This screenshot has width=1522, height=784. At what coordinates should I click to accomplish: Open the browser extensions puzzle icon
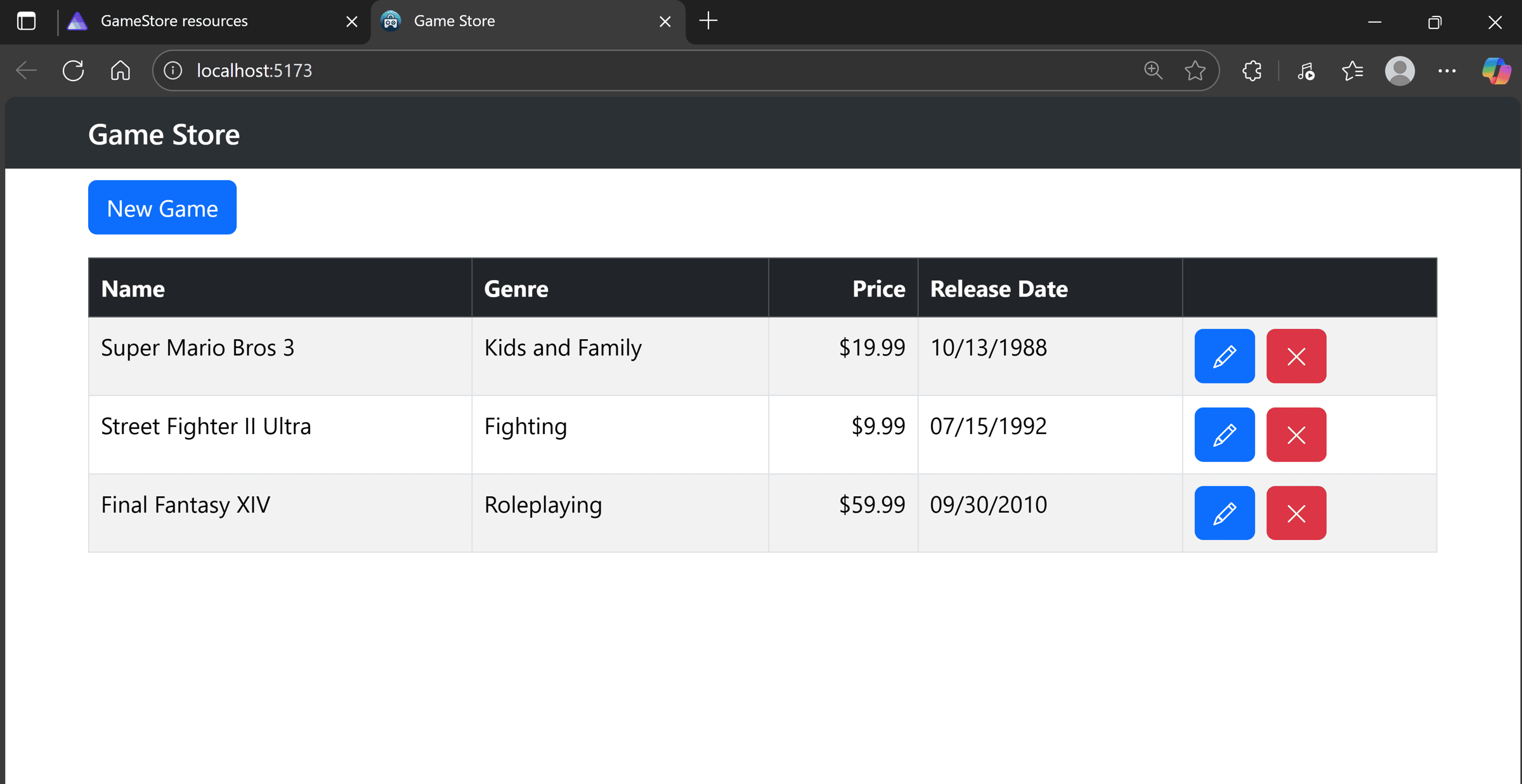(1252, 70)
